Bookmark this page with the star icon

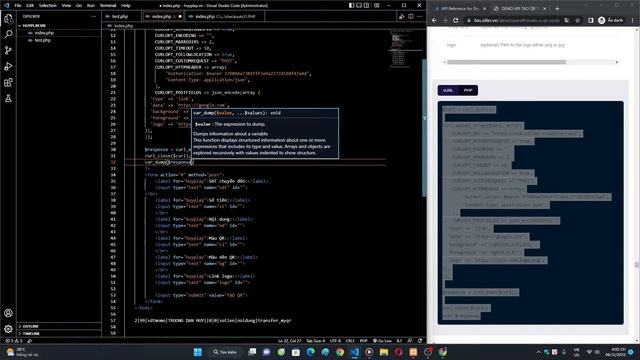(578, 20)
